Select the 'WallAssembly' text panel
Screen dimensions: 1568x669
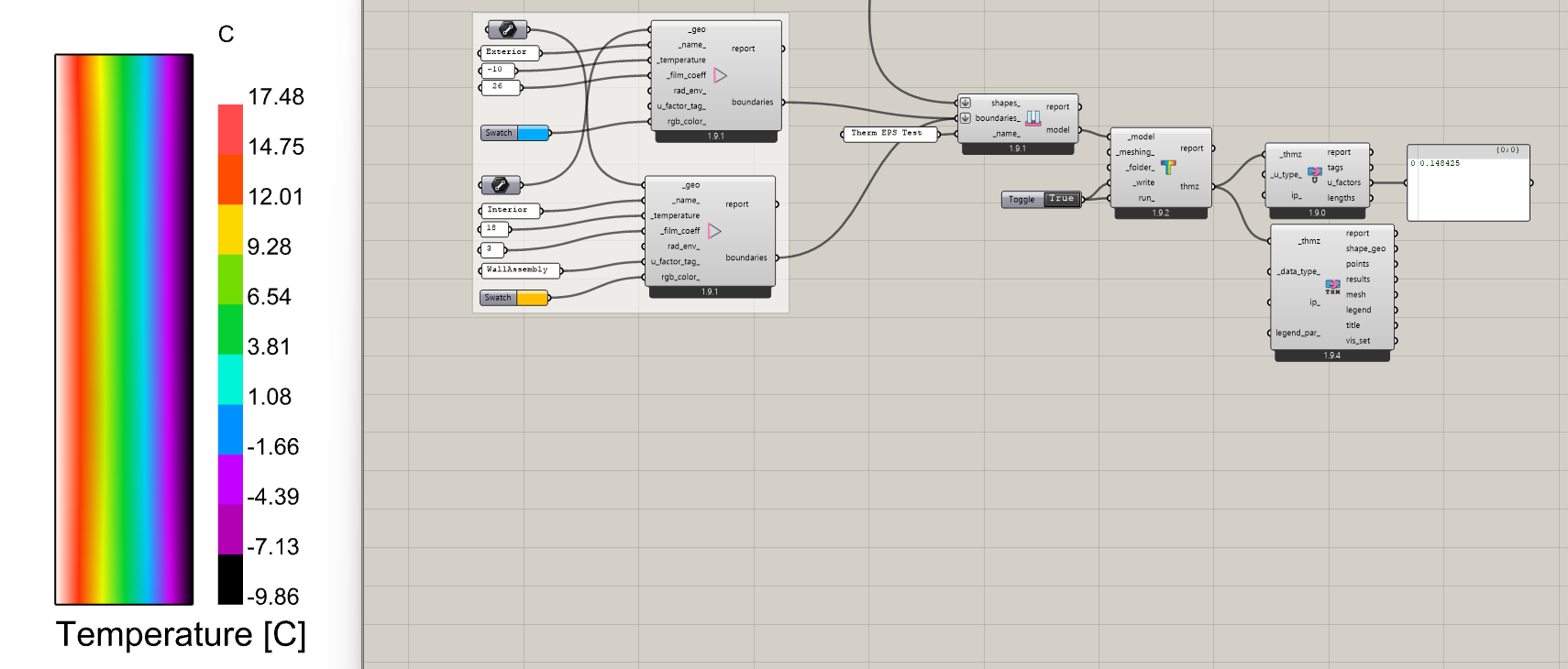click(519, 270)
